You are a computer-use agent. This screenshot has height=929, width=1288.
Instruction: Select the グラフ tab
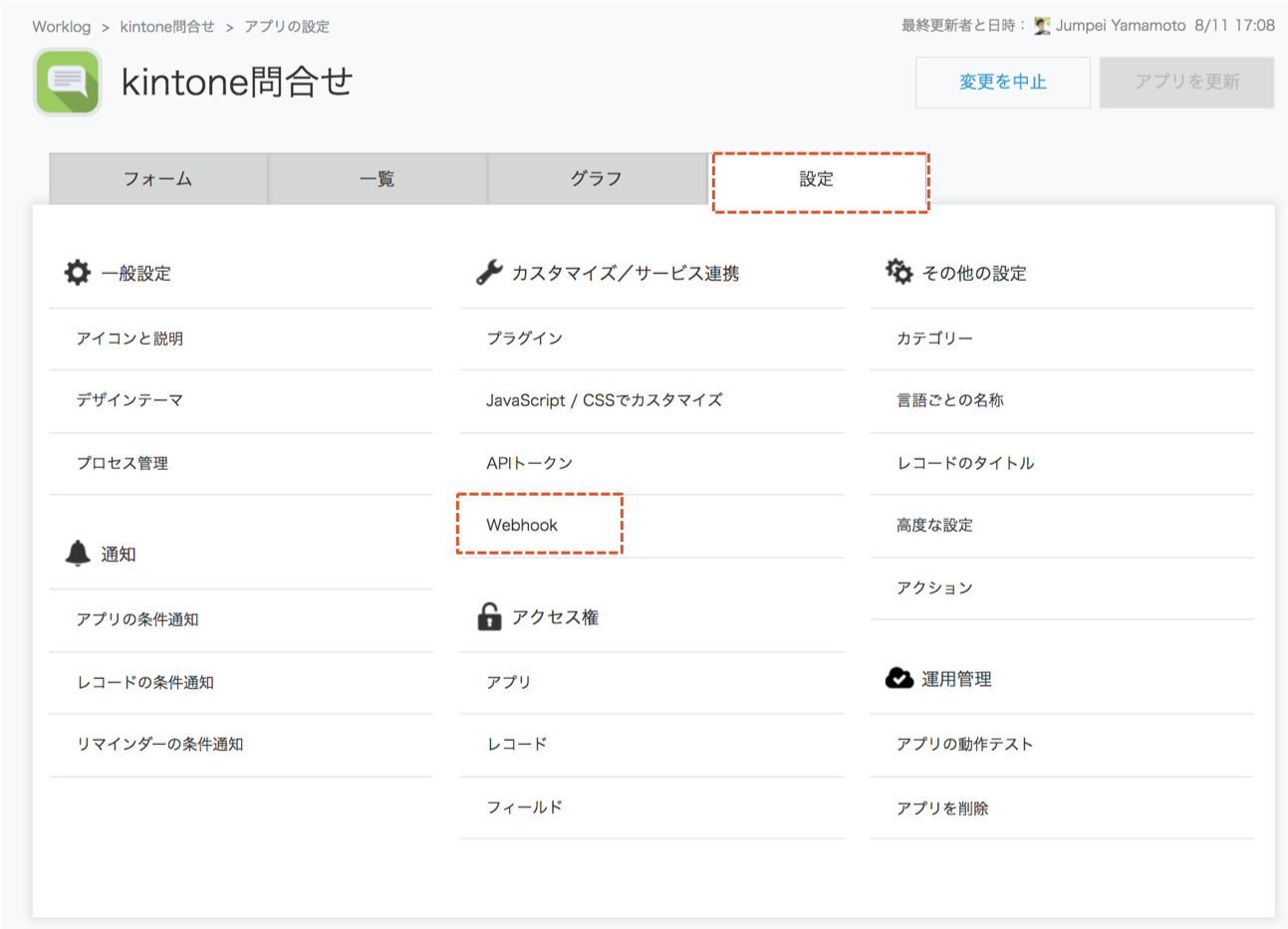pyautogui.click(x=597, y=179)
